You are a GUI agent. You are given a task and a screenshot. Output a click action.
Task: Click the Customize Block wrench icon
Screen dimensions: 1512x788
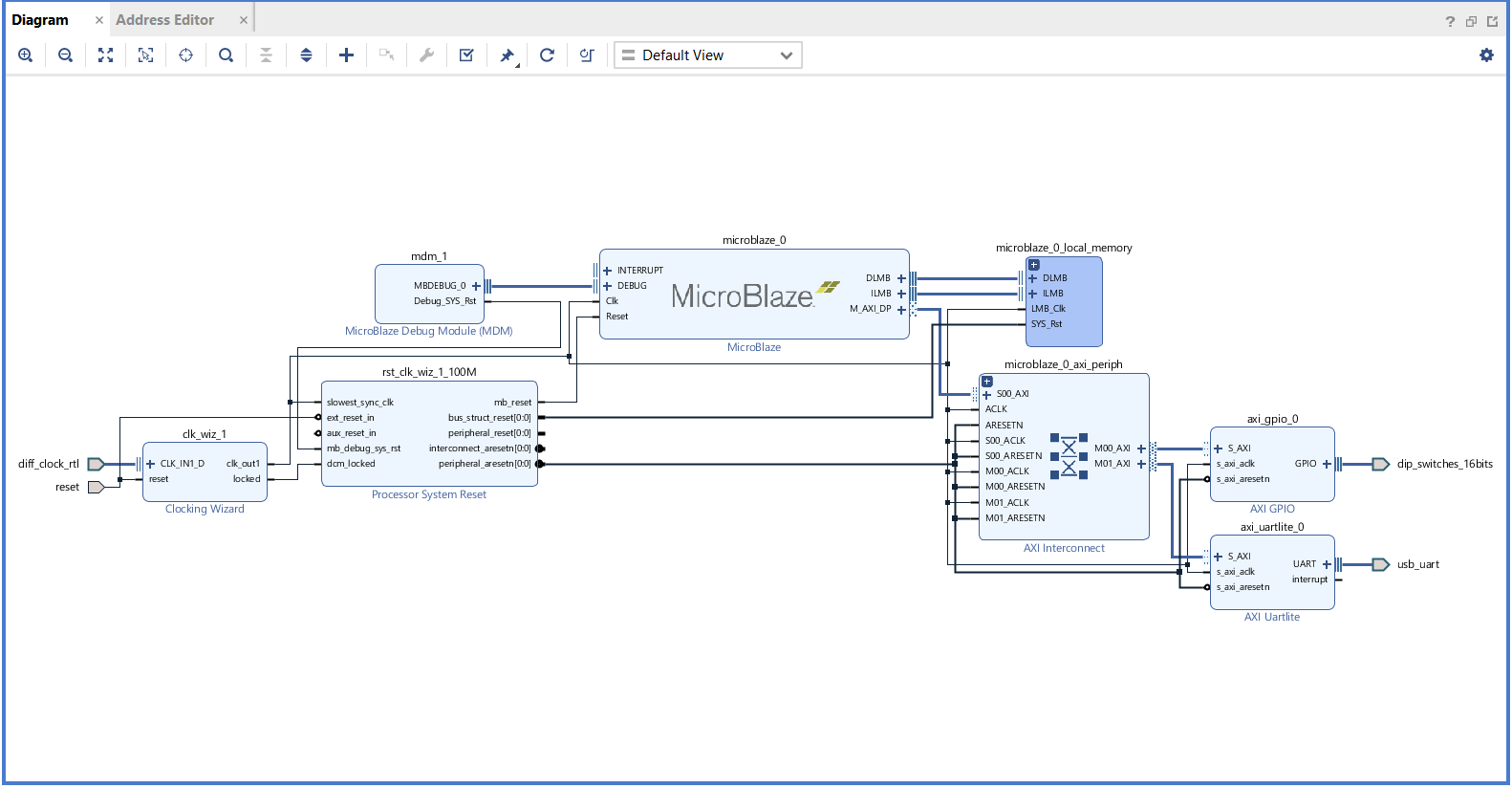click(x=427, y=55)
